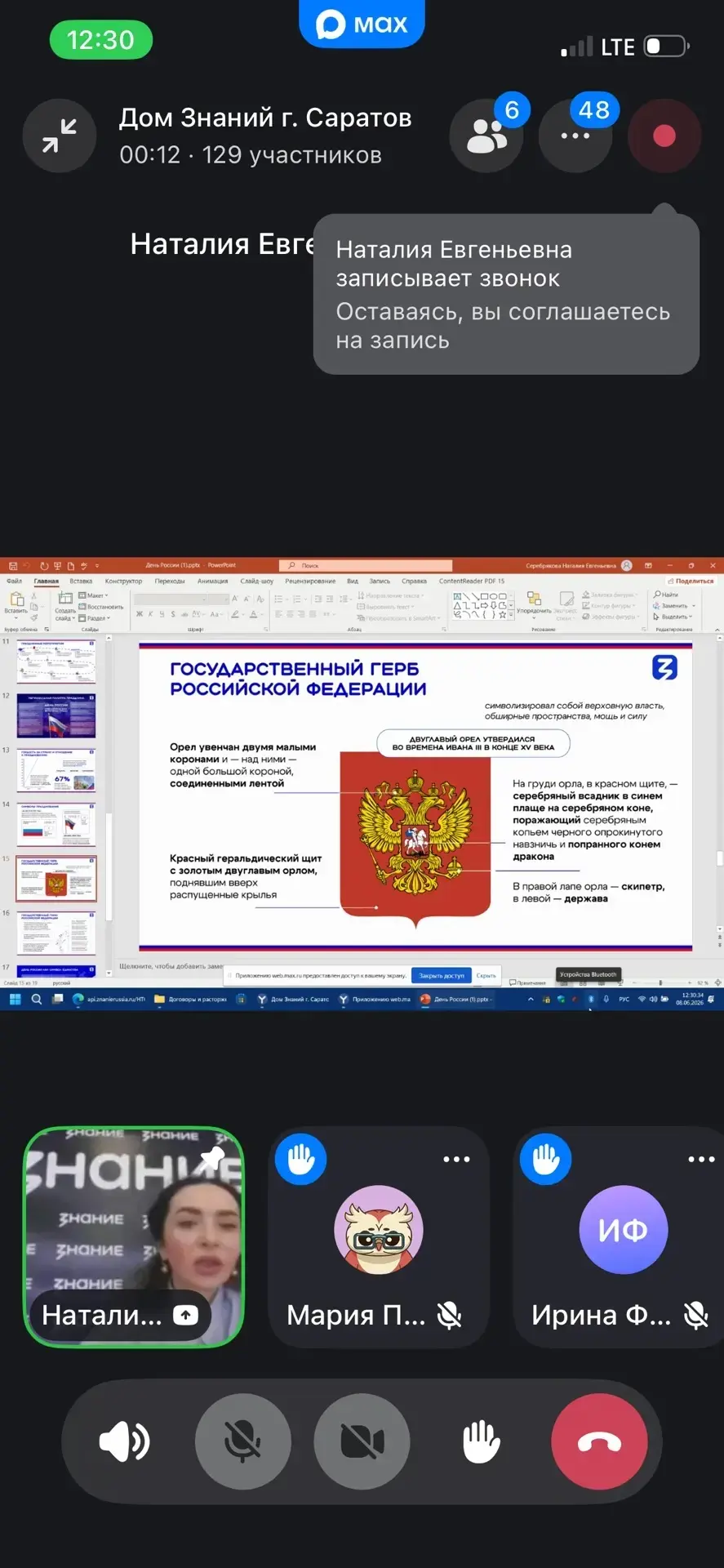Viewport: 724px width, 1568px height.
Task: Open Файл tab in shared PowerPoint
Action: point(15,581)
